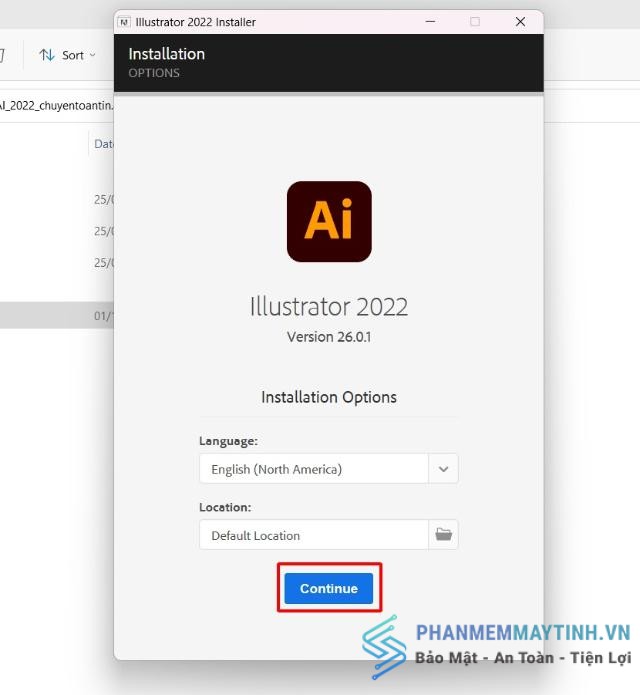The width and height of the screenshot is (640, 695).
Task: Select the English (North America) language field
Action: click(x=314, y=469)
